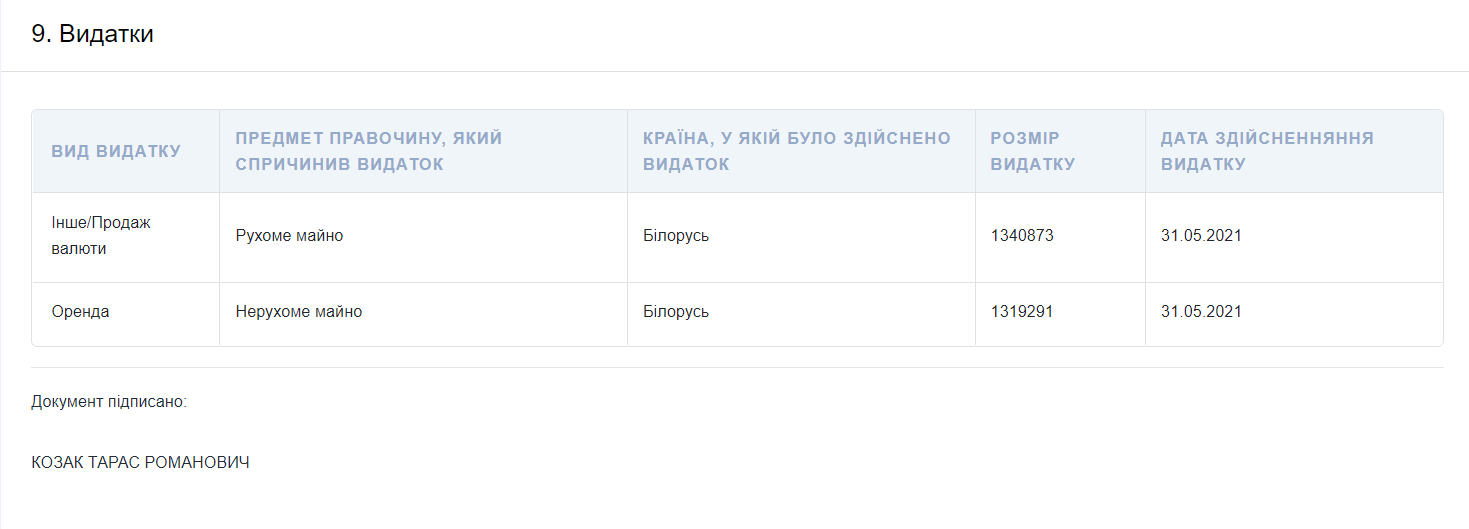Screen dimensions: 1469x529
Task: Click the amount 1340873
Action: [x=1022, y=236]
